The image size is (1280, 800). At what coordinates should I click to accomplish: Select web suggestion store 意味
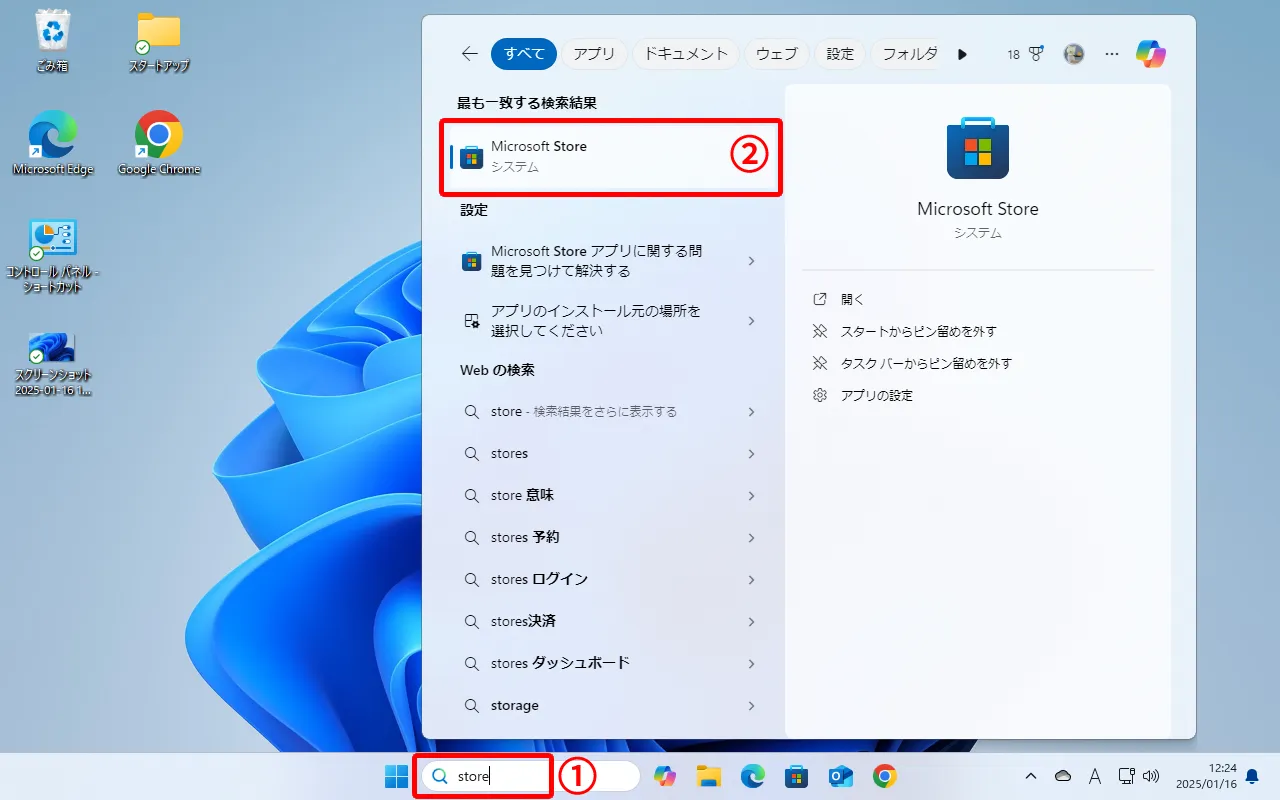point(611,496)
